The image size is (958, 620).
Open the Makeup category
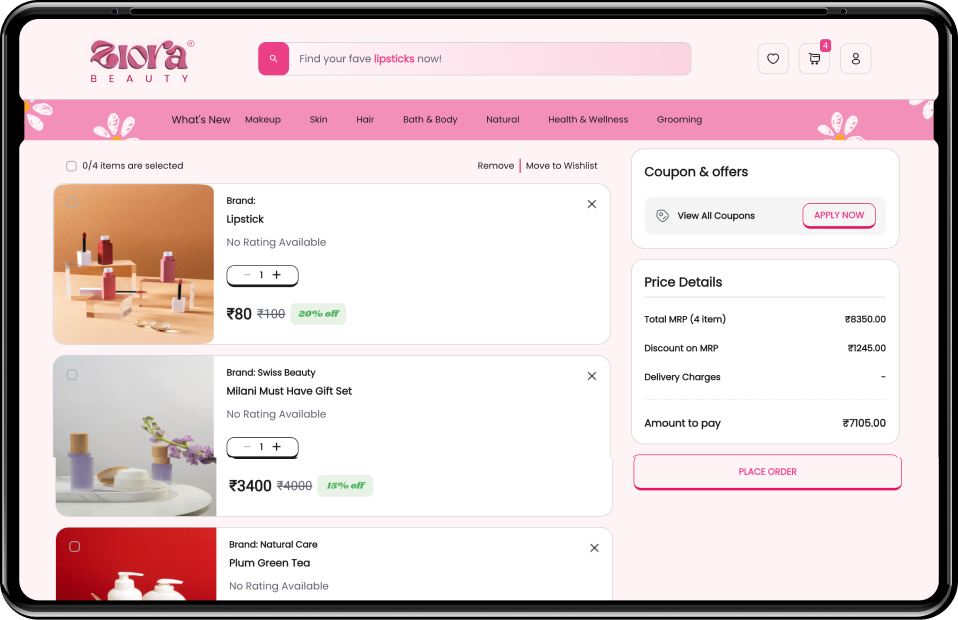(262, 119)
